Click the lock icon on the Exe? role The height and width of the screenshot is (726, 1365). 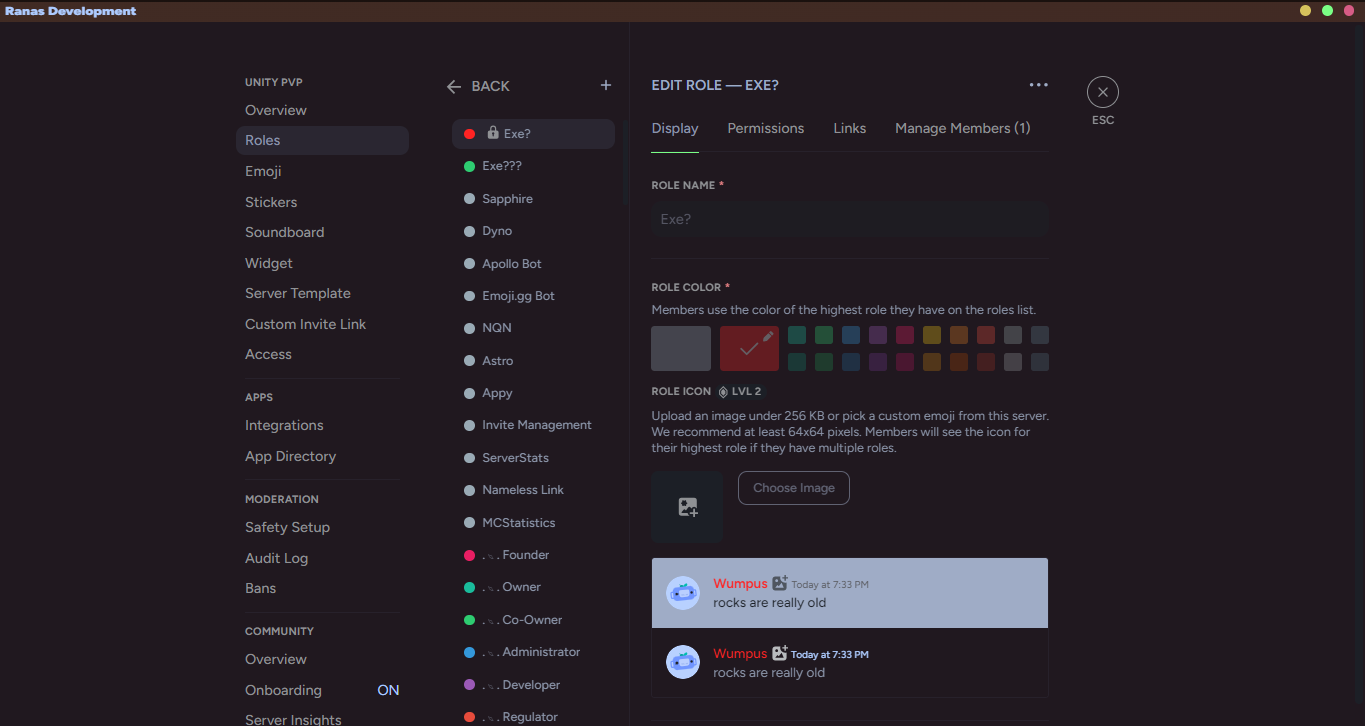pos(493,133)
